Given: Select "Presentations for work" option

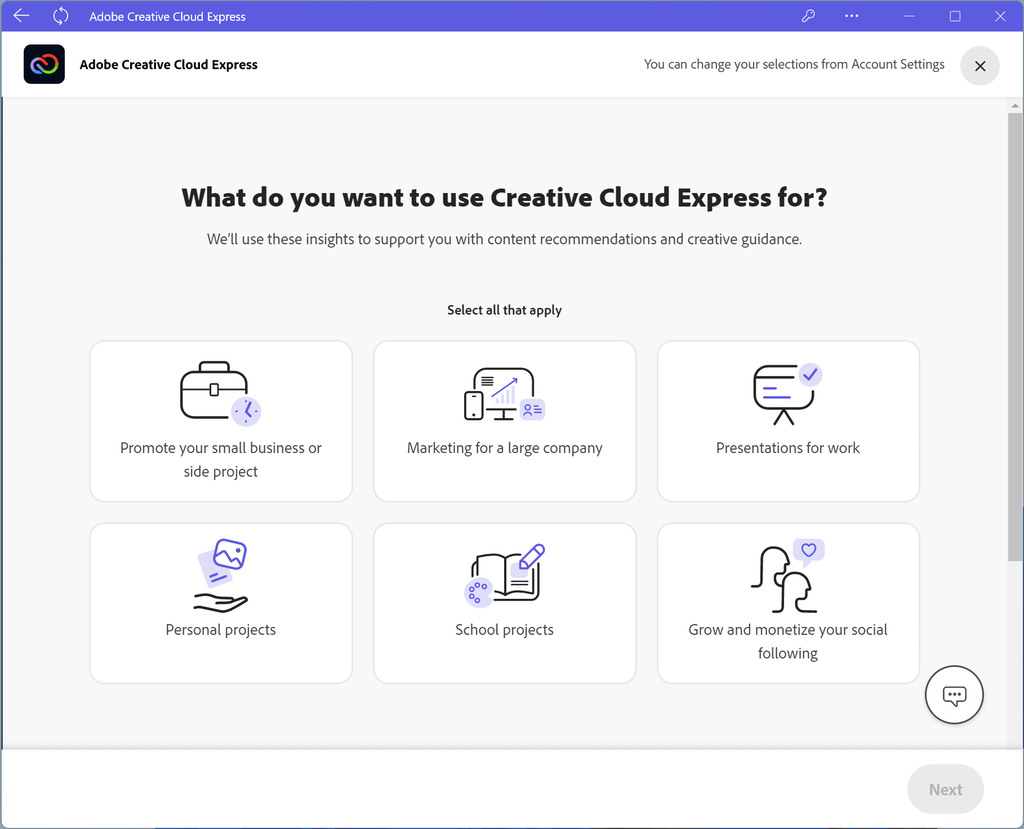Looking at the screenshot, I should click(x=788, y=421).
